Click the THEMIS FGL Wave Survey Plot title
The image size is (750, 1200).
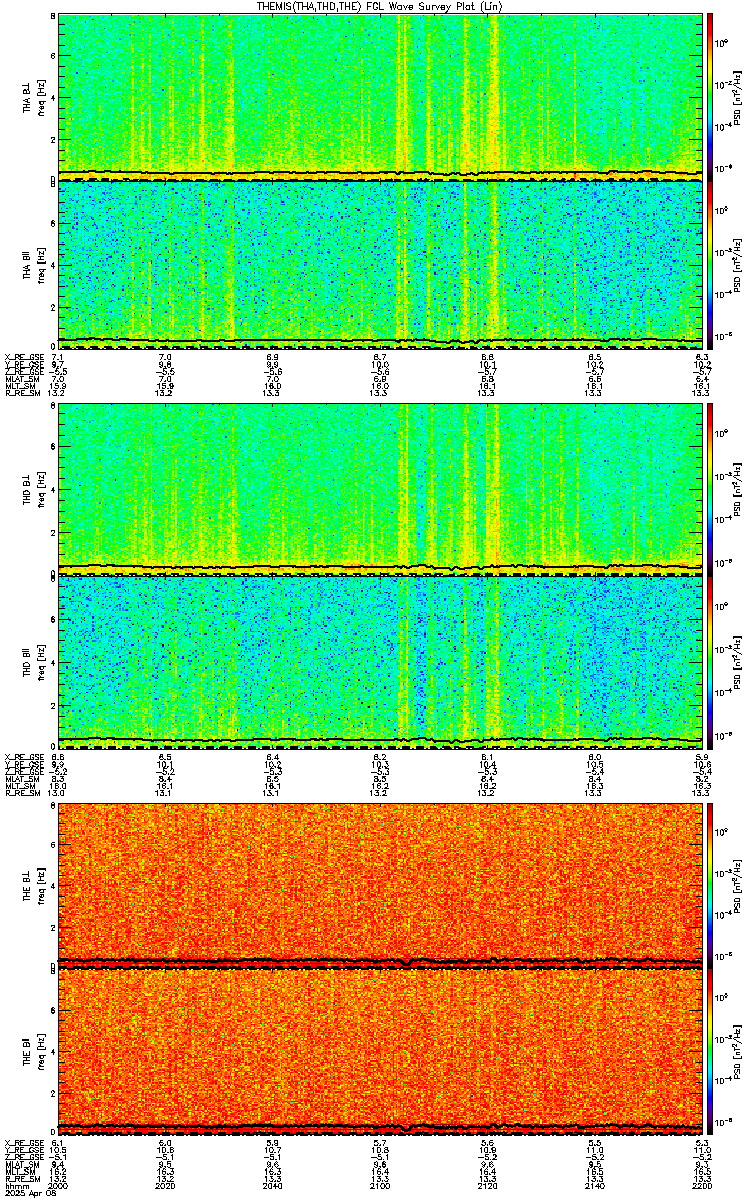click(x=380, y=6)
